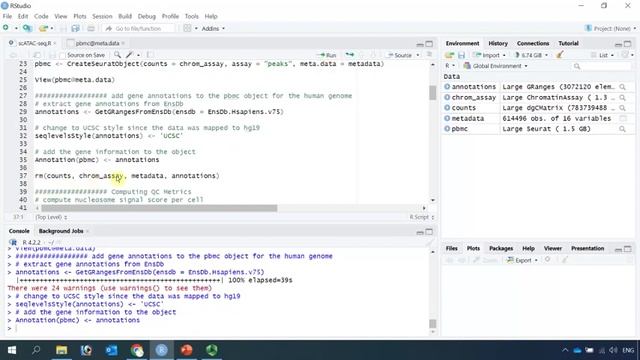Click compile report notebook icon in editor toolbar
Viewport: 640px width, 360px height.
(x=150, y=55)
